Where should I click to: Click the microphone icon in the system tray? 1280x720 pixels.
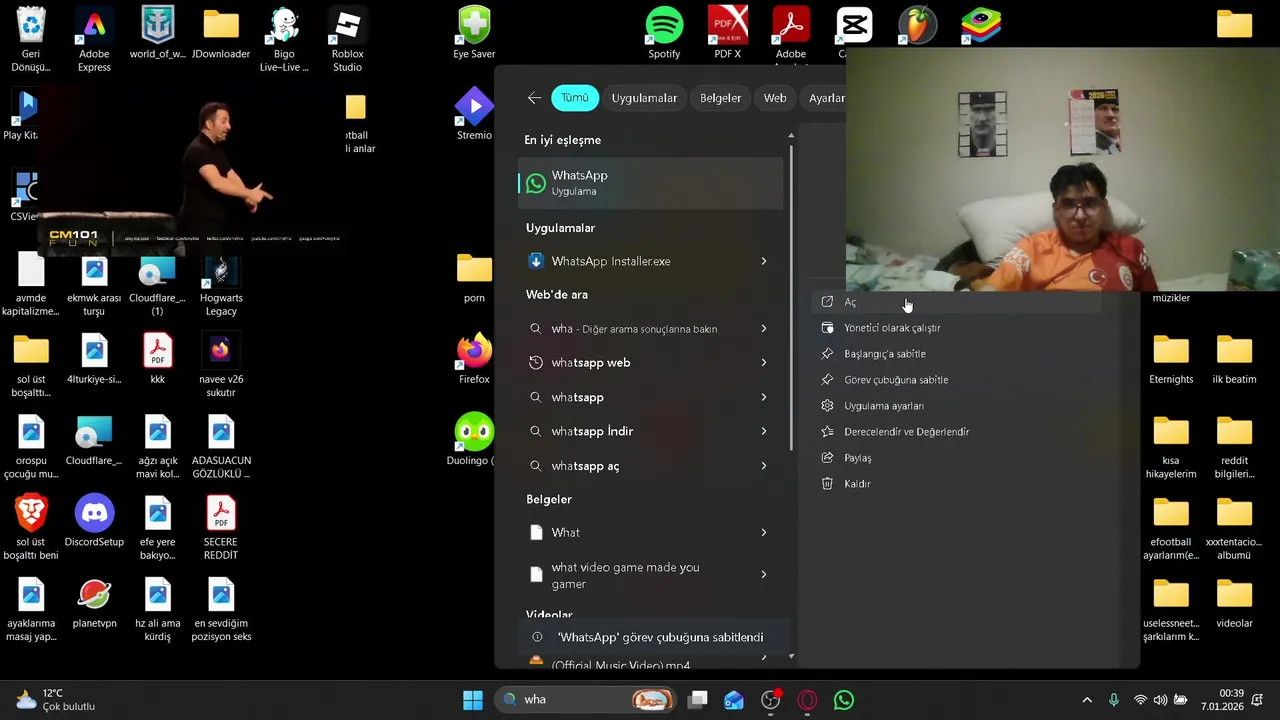[x=1114, y=700]
